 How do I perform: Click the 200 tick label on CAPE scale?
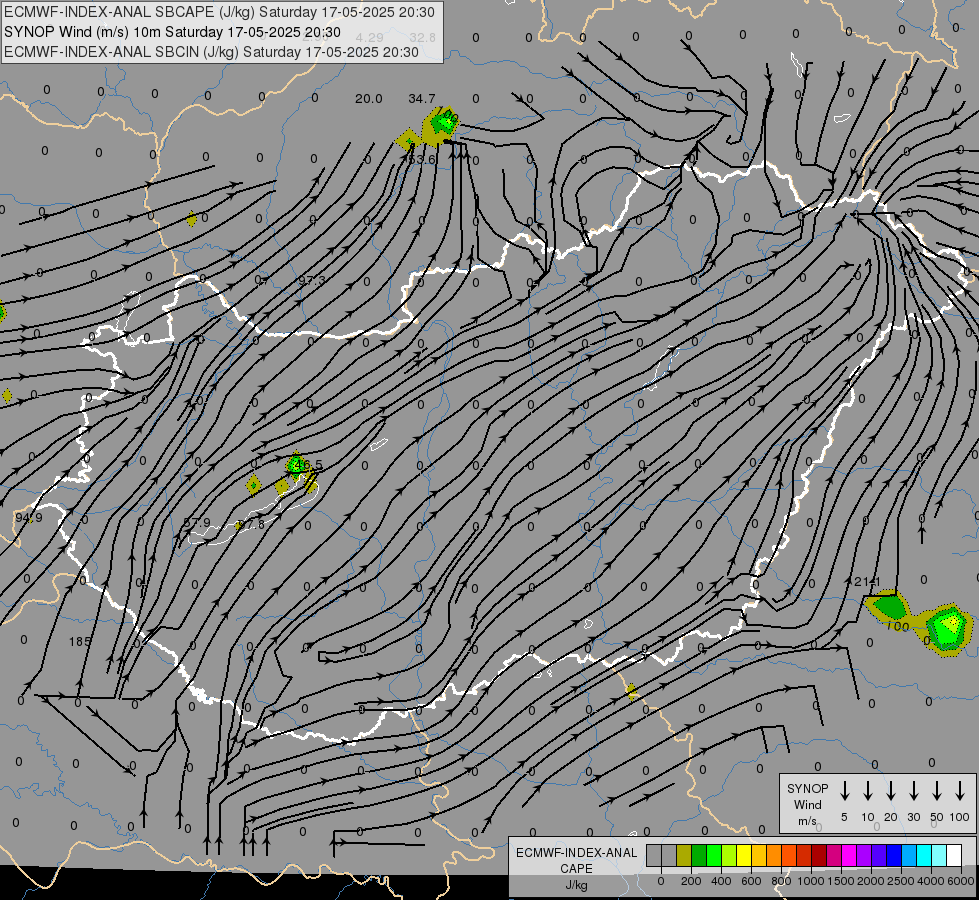tap(691, 881)
